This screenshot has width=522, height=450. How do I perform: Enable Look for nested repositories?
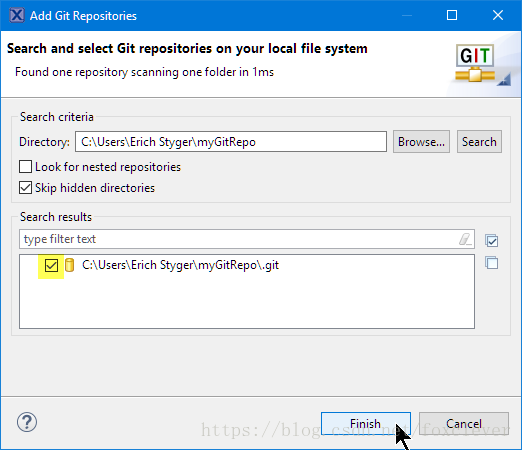click(x=26, y=167)
